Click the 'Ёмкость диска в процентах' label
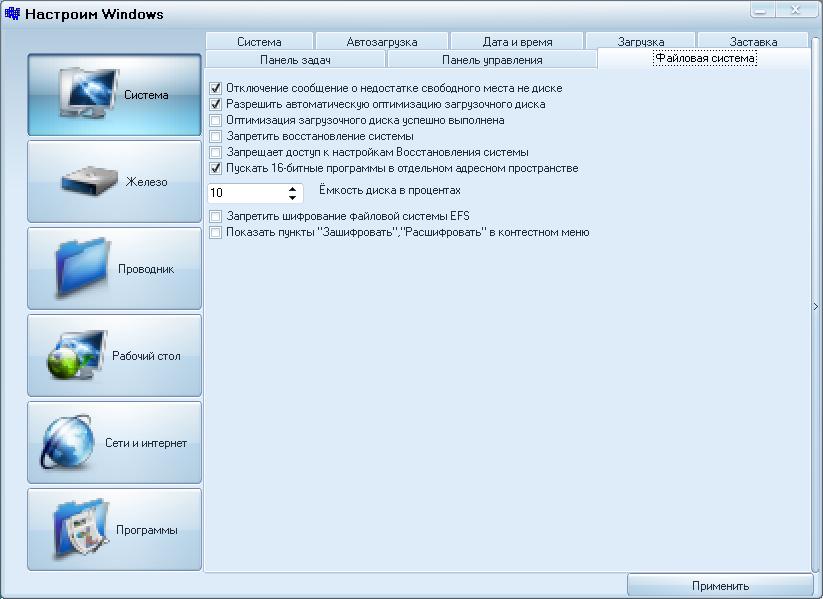Screen dimensions: 823x599 click(x=389, y=190)
